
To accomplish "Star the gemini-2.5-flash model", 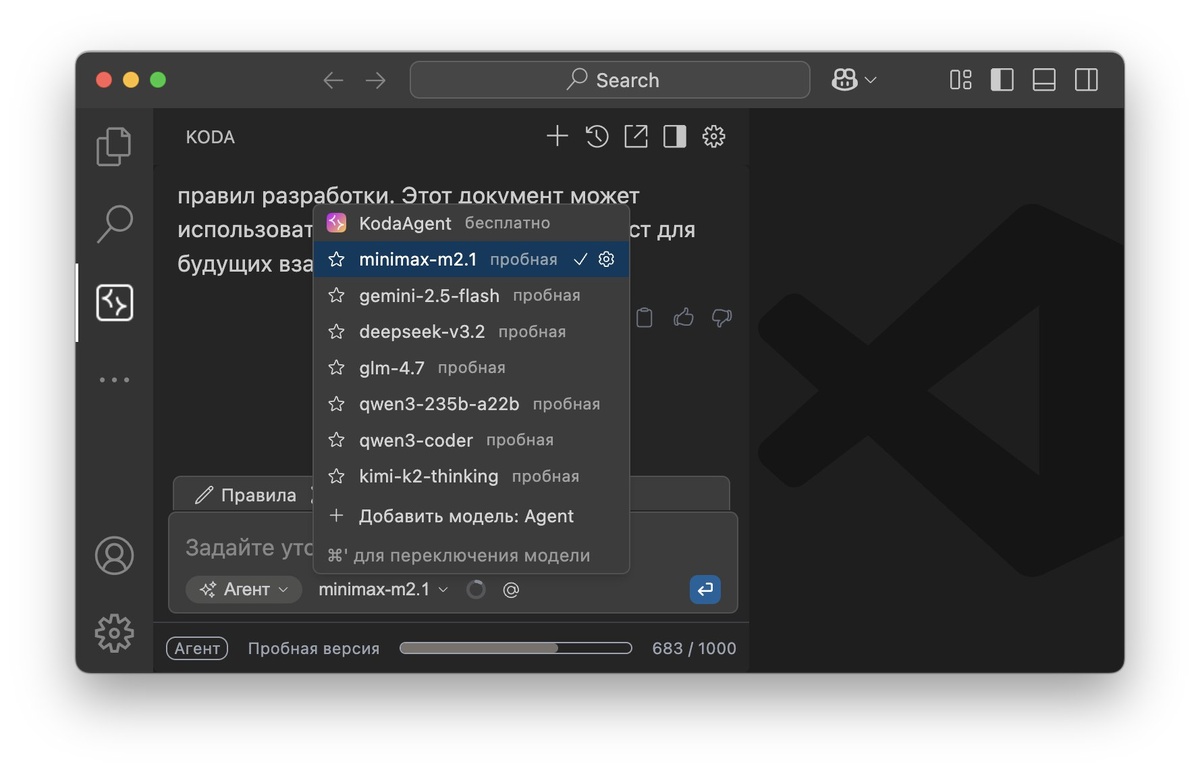I will [337, 295].
